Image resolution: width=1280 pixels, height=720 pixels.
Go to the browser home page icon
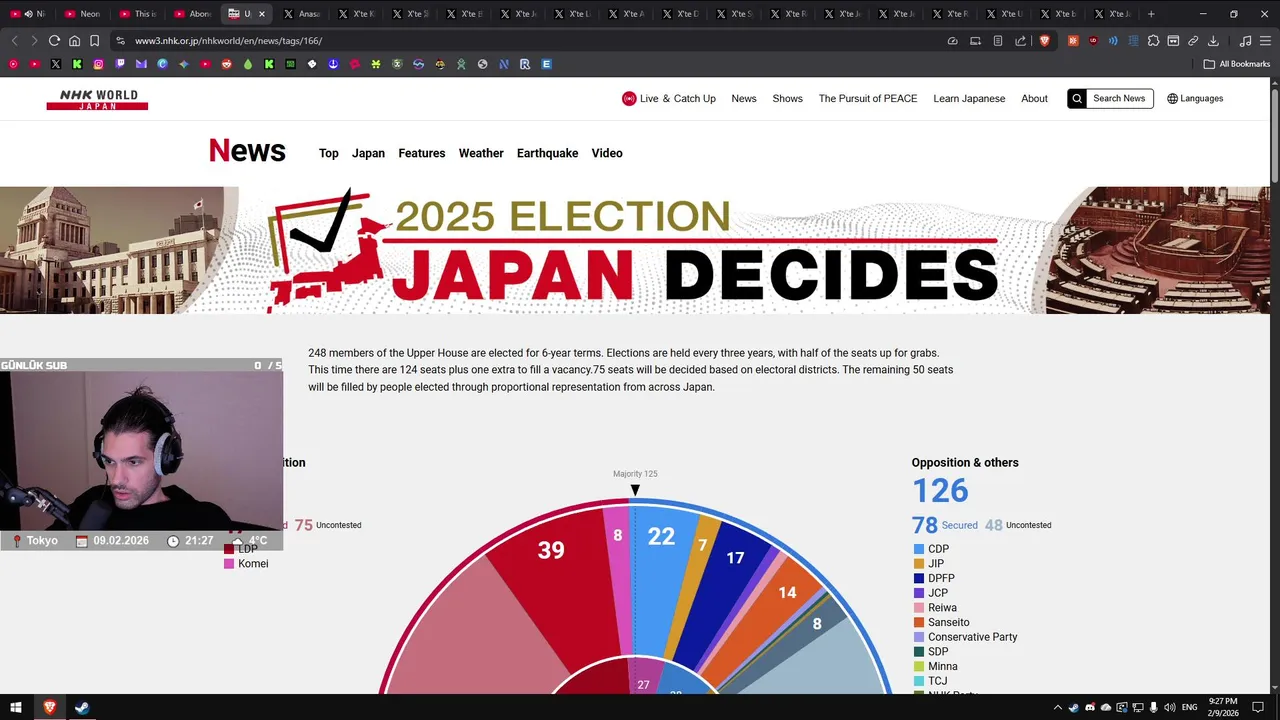(x=74, y=41)
